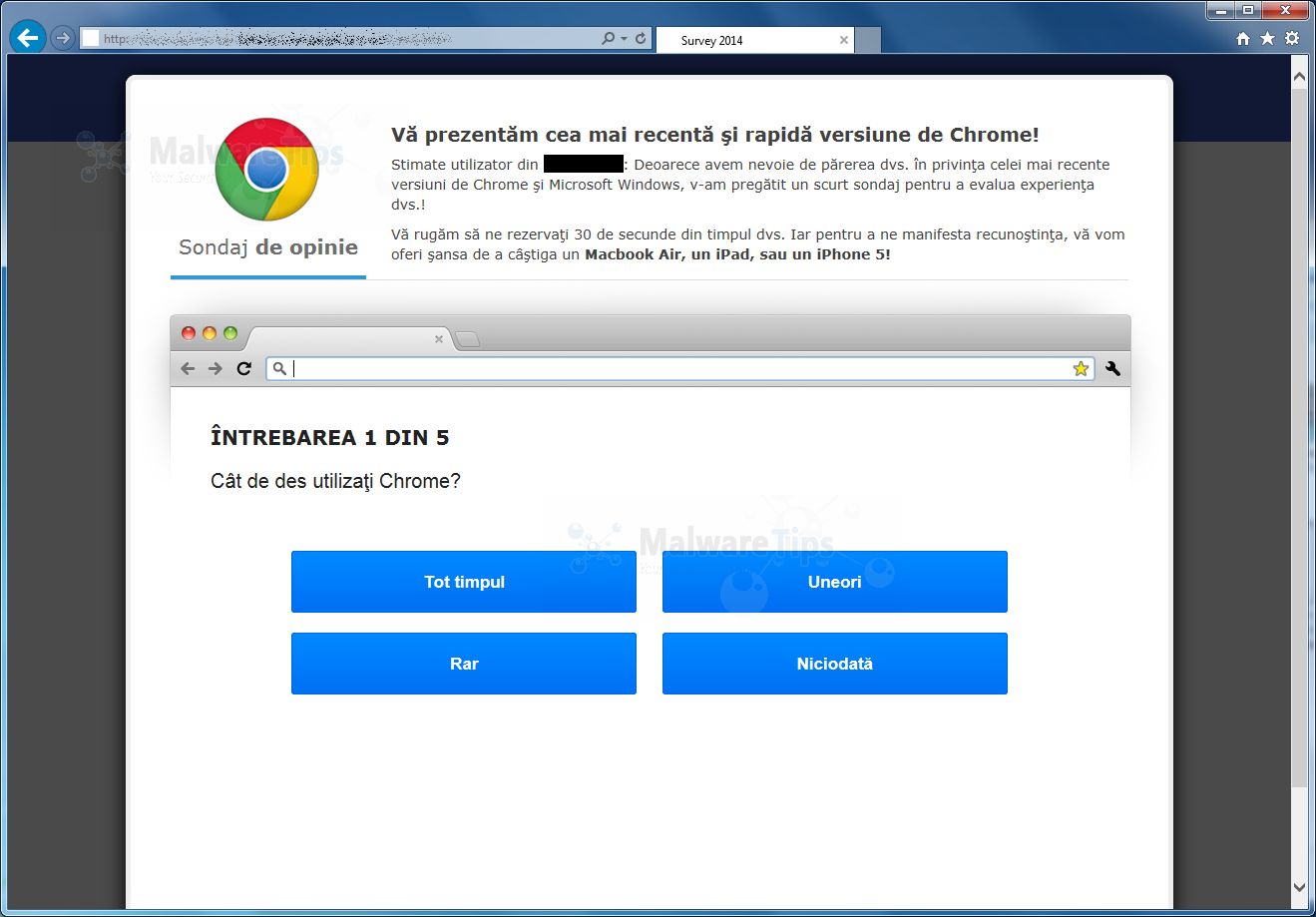Click the yellow bookmark star in omnibox
The image size is (1316, 917).
[x=1081, y=368]
